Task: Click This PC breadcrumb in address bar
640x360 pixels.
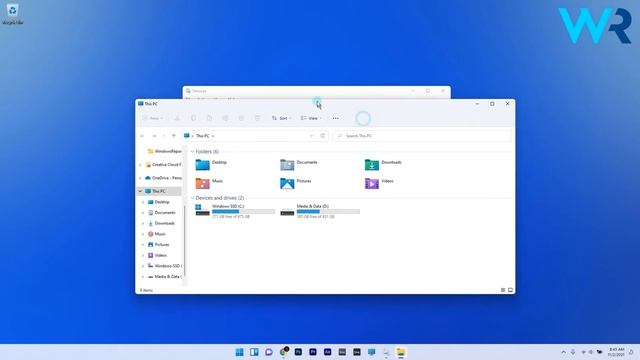Action: click(202, 136)
